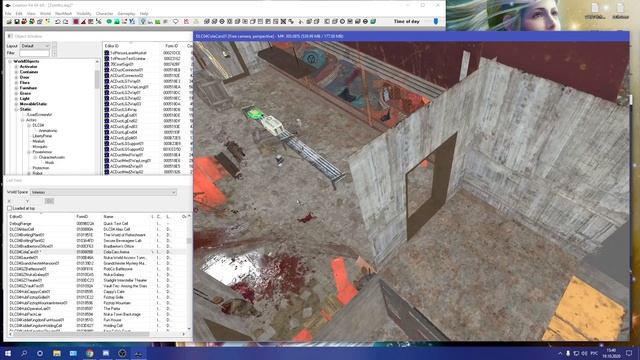This screenshot has width=640, height=360.
Task: Open the Help menu
Action: [144, 13]
